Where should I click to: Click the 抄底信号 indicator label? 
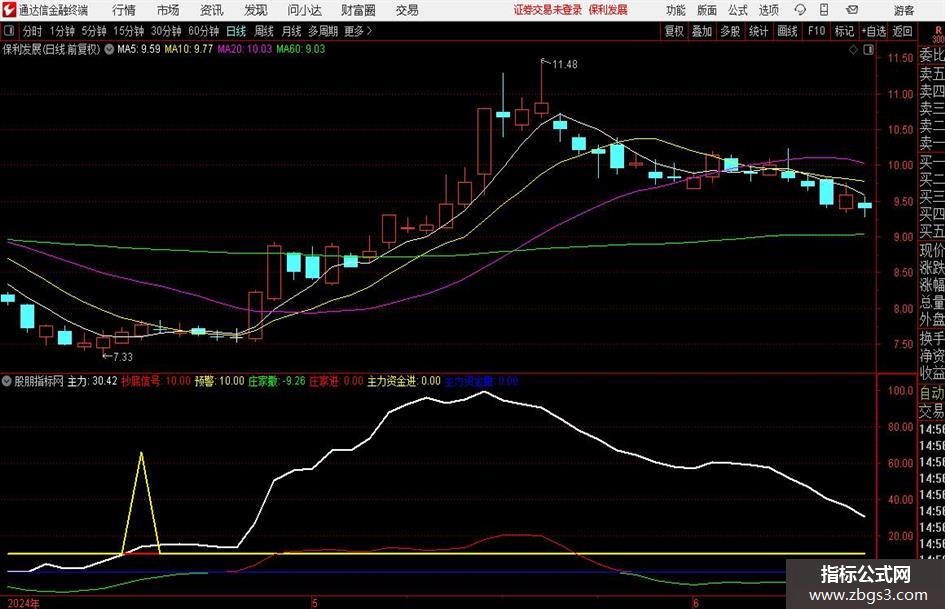click(140, 381)
